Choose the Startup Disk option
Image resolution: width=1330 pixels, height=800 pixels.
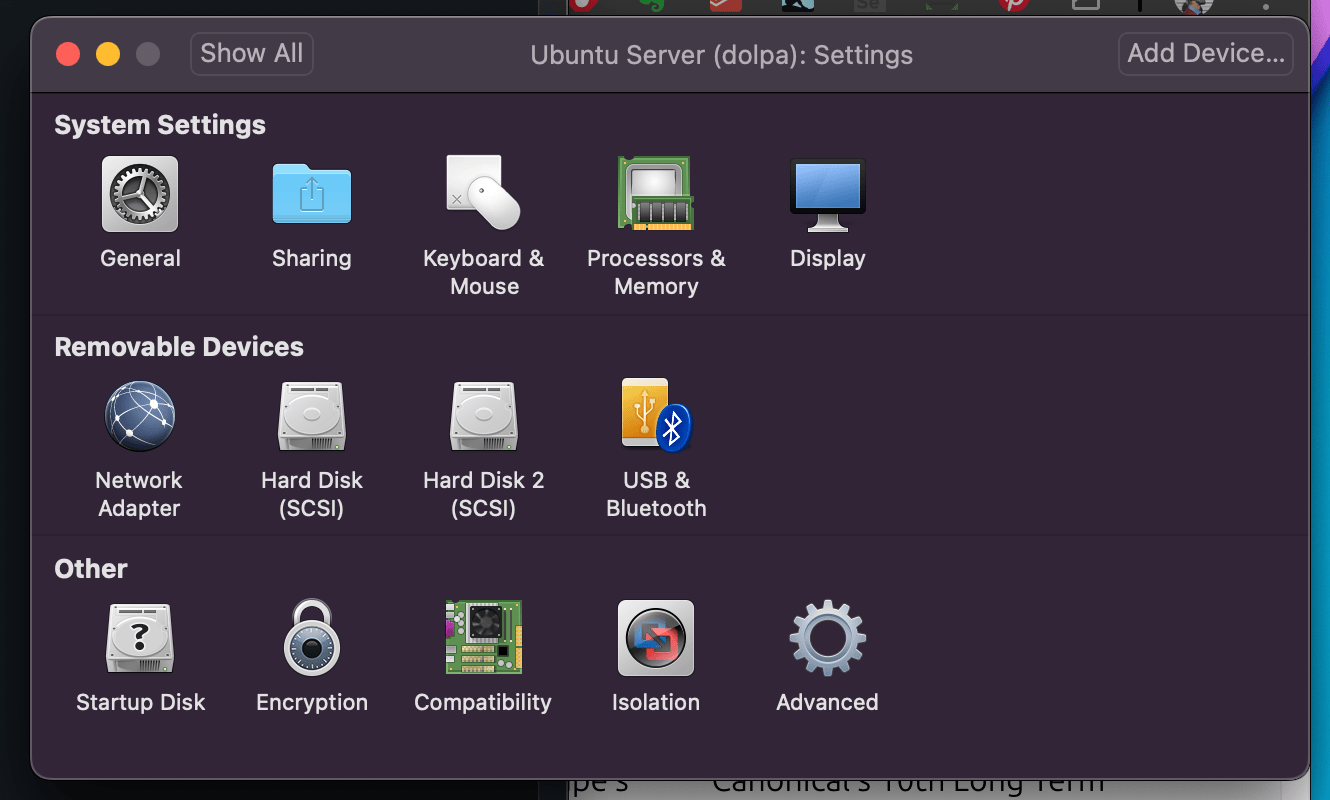click(140, 639)
